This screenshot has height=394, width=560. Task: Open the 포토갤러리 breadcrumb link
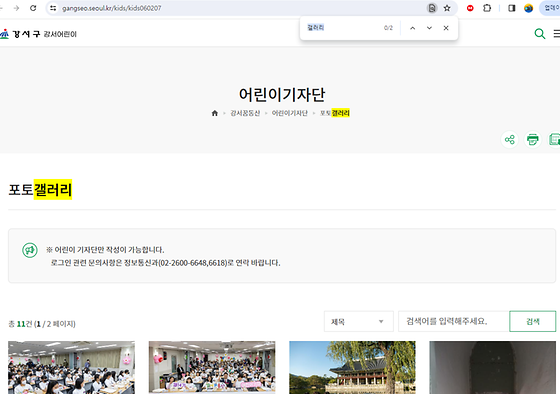tap(335, 113)
